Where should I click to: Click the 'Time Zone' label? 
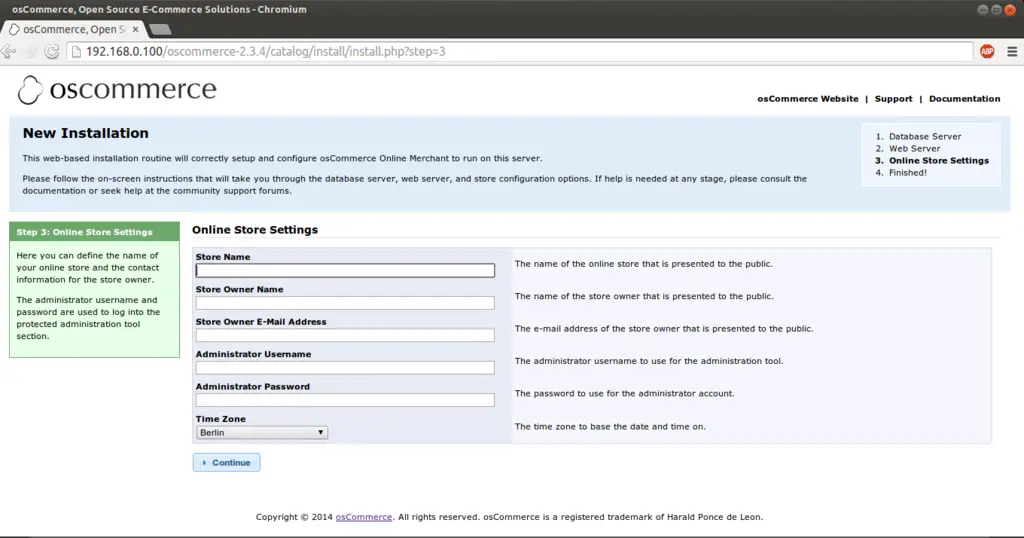coord(221,419)
